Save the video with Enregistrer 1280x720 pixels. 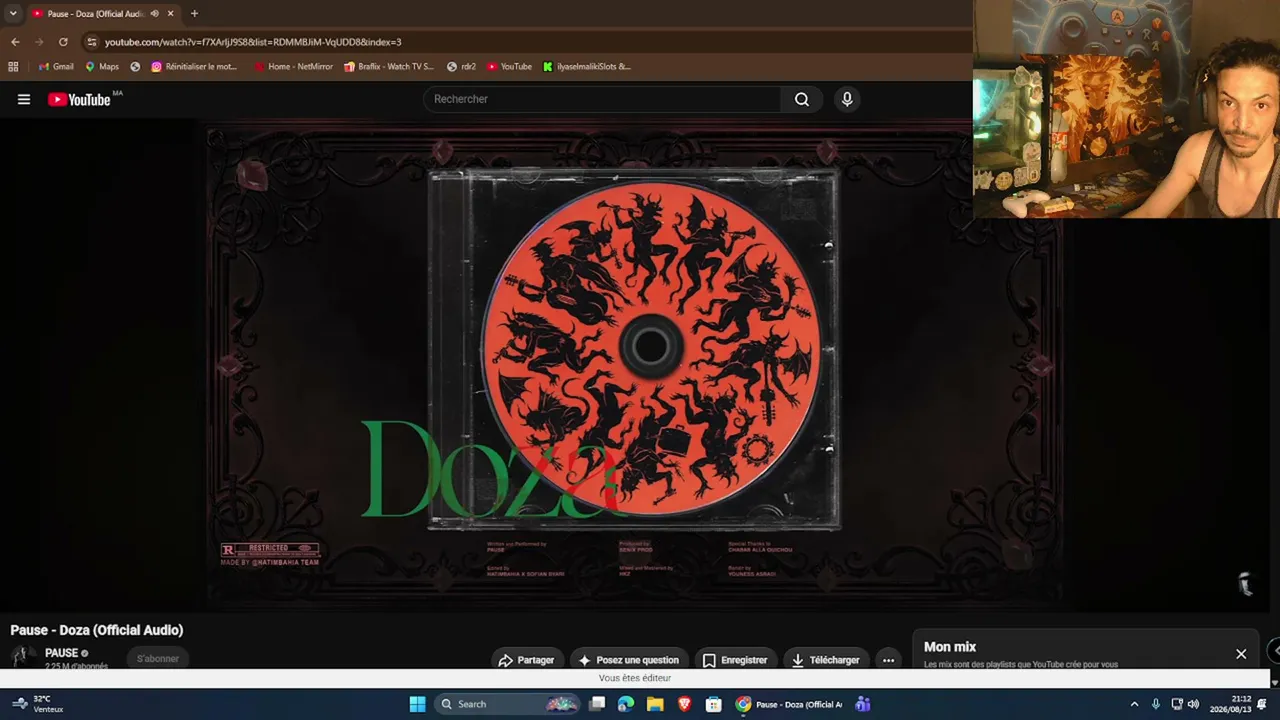(x=735, y=660)
